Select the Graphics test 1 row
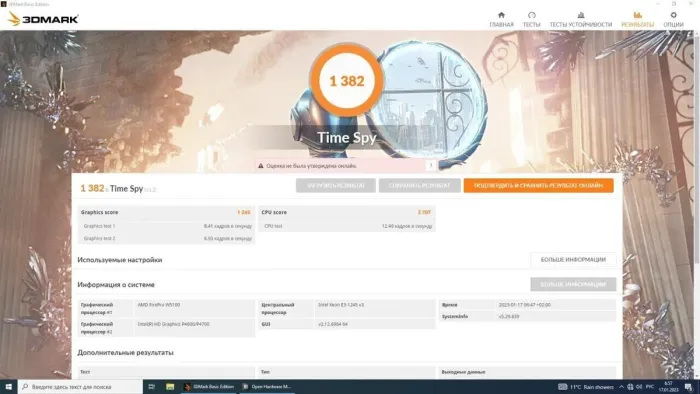The width and height of the screenshot is (700, 394). (x=166, y=226)
